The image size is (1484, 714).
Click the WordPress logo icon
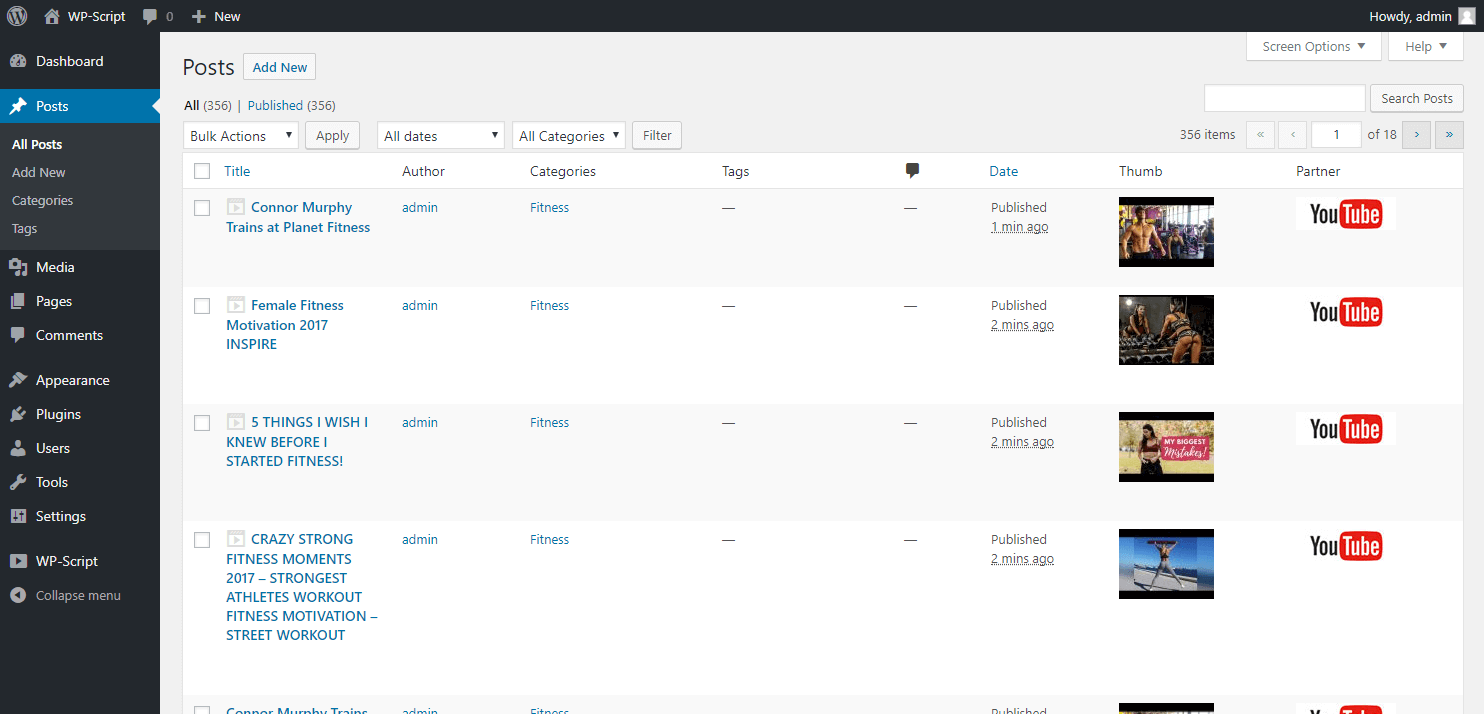tap(17, 16)
